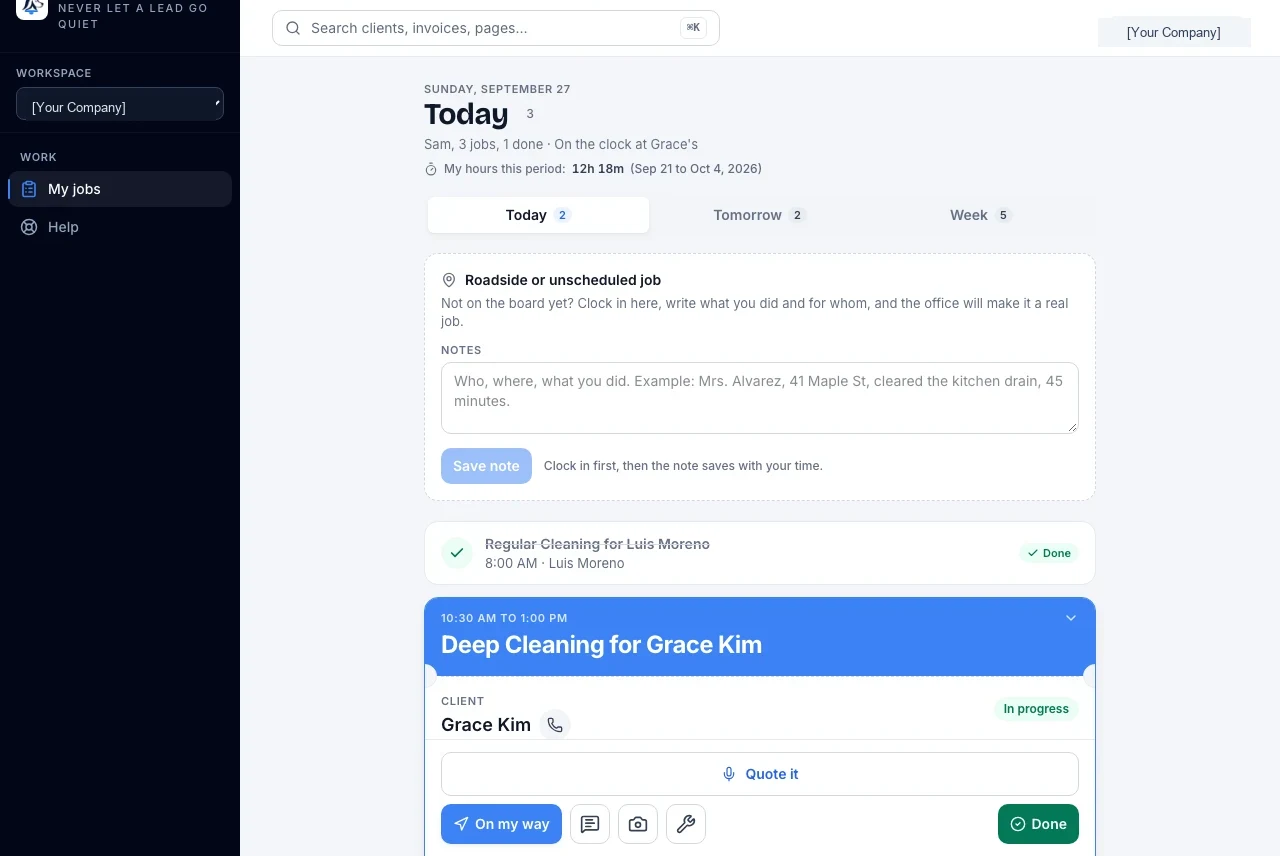Screen dimensions: 1280x856
Task: Tap the camera icon to add a photo
Action: (638, 824)
